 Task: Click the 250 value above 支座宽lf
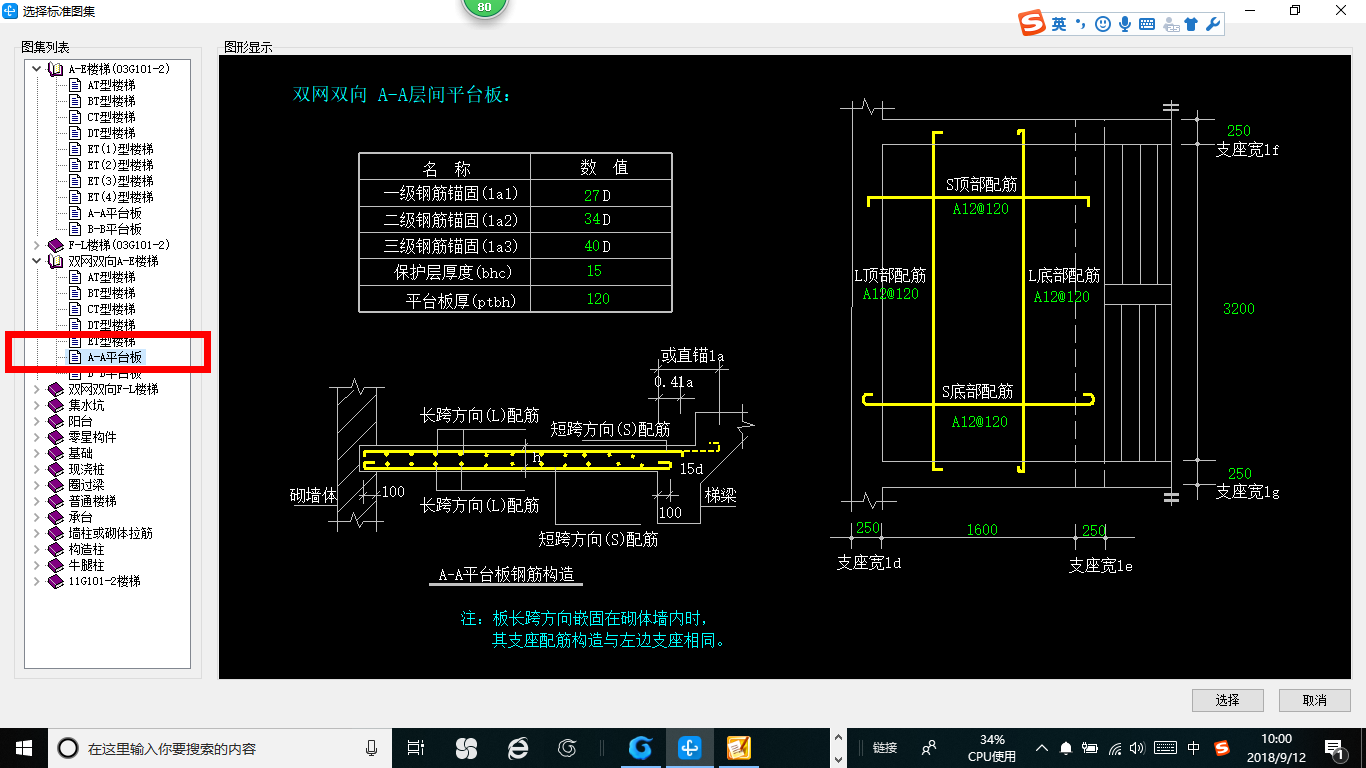tap(1239, 131)
